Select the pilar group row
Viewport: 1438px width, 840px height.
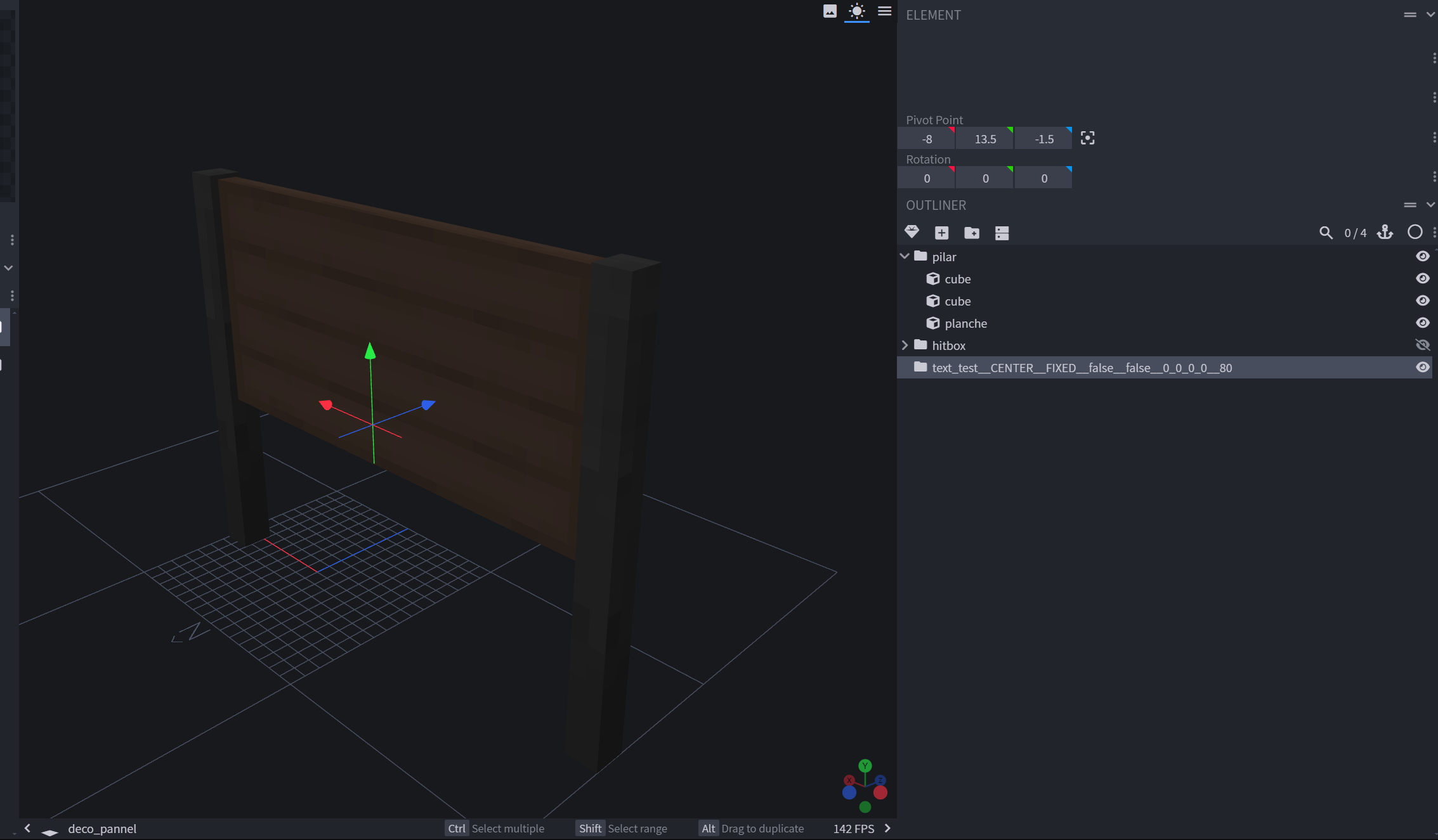point(1165,257)
